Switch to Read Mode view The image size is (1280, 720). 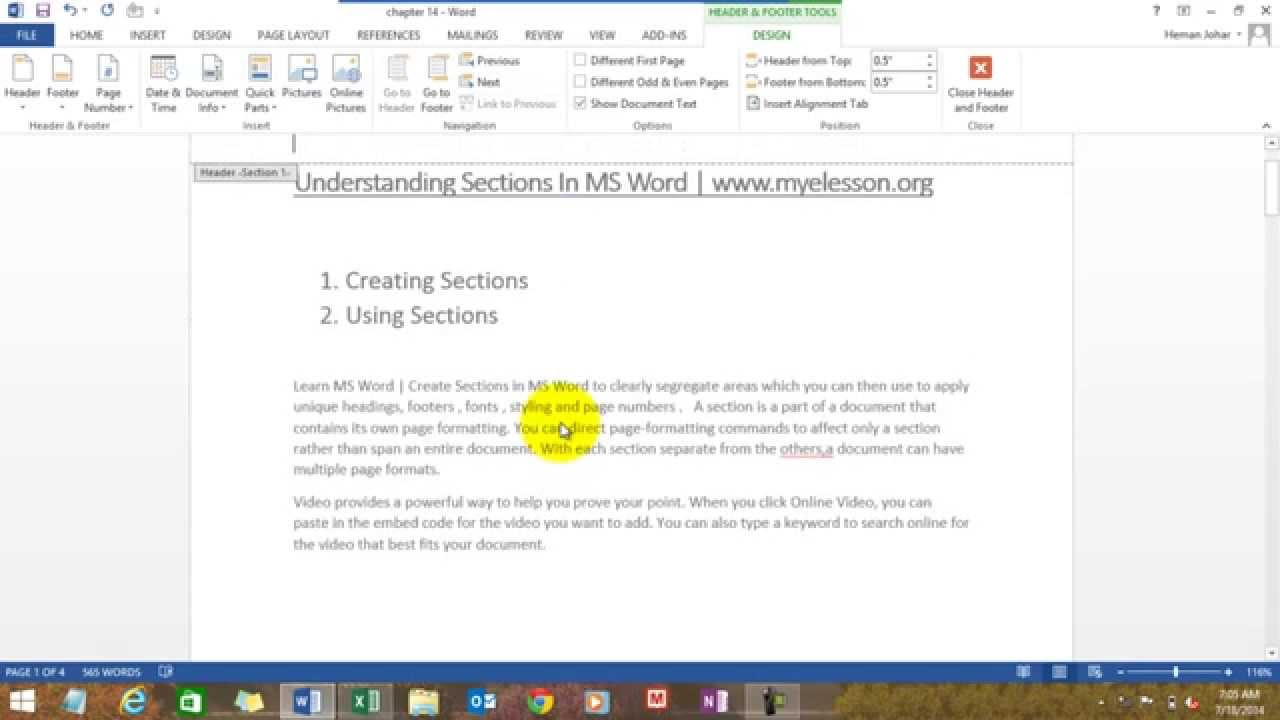(x=1023, y=672)
